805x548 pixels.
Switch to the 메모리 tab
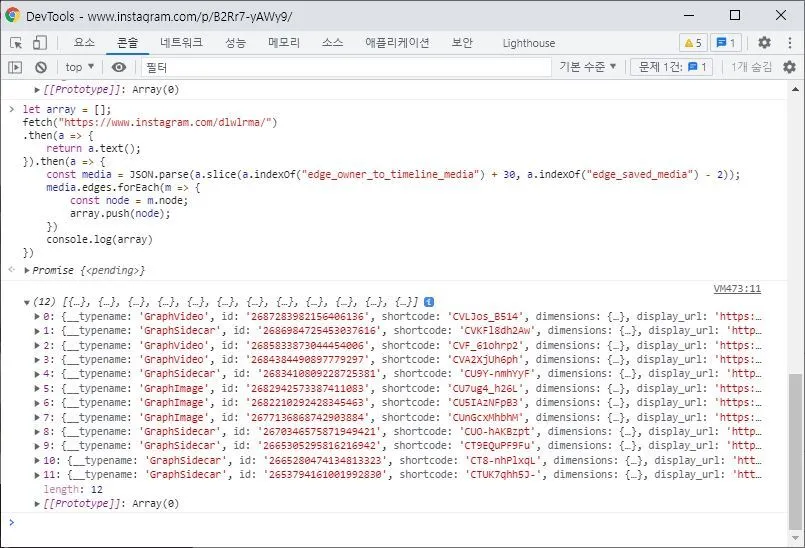click(283, 43)
